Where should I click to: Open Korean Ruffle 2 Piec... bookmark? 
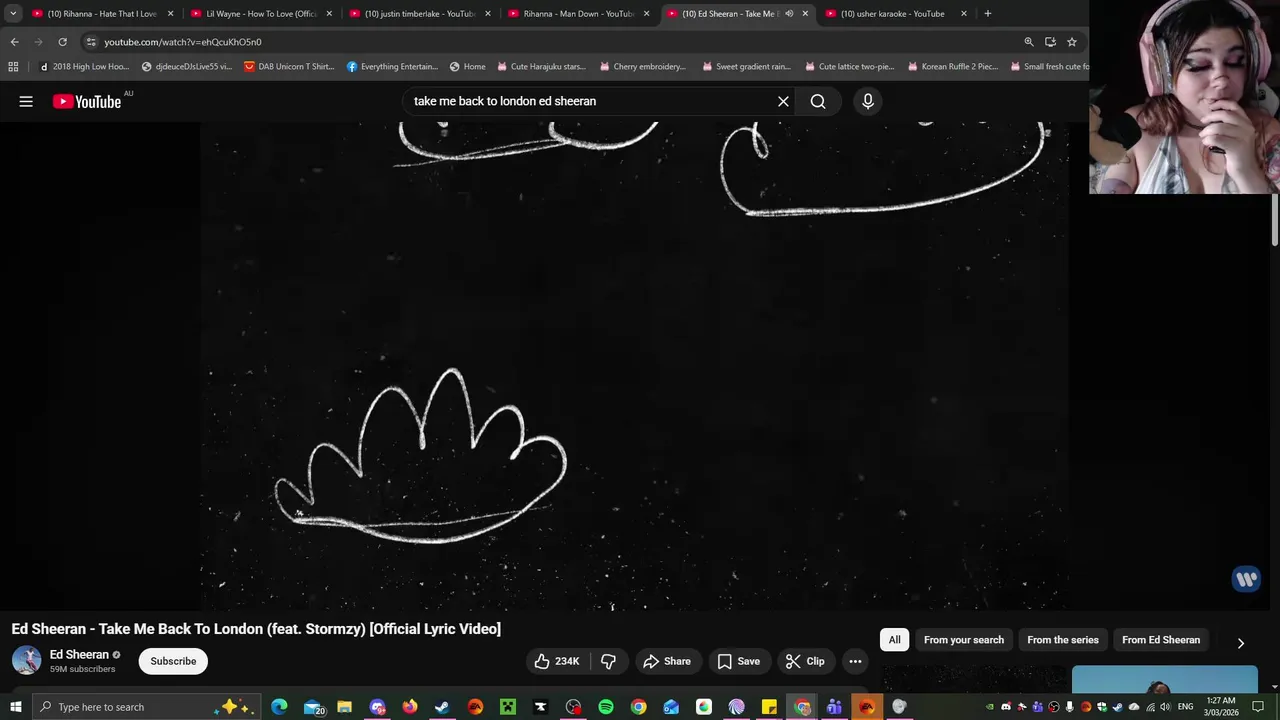coord(952,67)
